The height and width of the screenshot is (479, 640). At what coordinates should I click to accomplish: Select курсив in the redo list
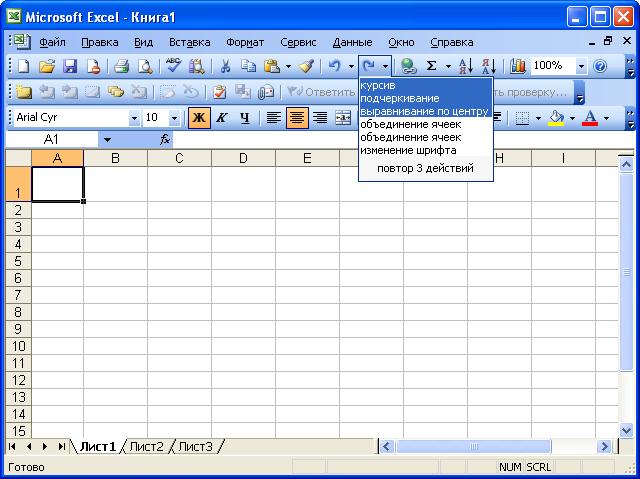(x=426, y=86)
